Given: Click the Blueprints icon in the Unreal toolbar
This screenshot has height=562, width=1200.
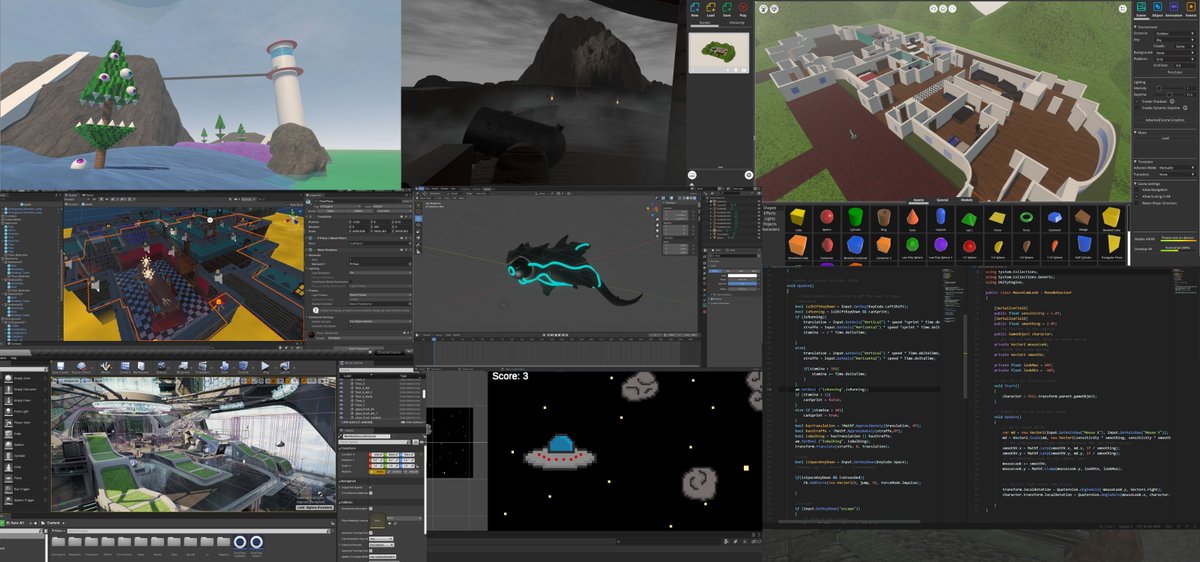Looking at the screenshot, I should (x=183, y=366).
